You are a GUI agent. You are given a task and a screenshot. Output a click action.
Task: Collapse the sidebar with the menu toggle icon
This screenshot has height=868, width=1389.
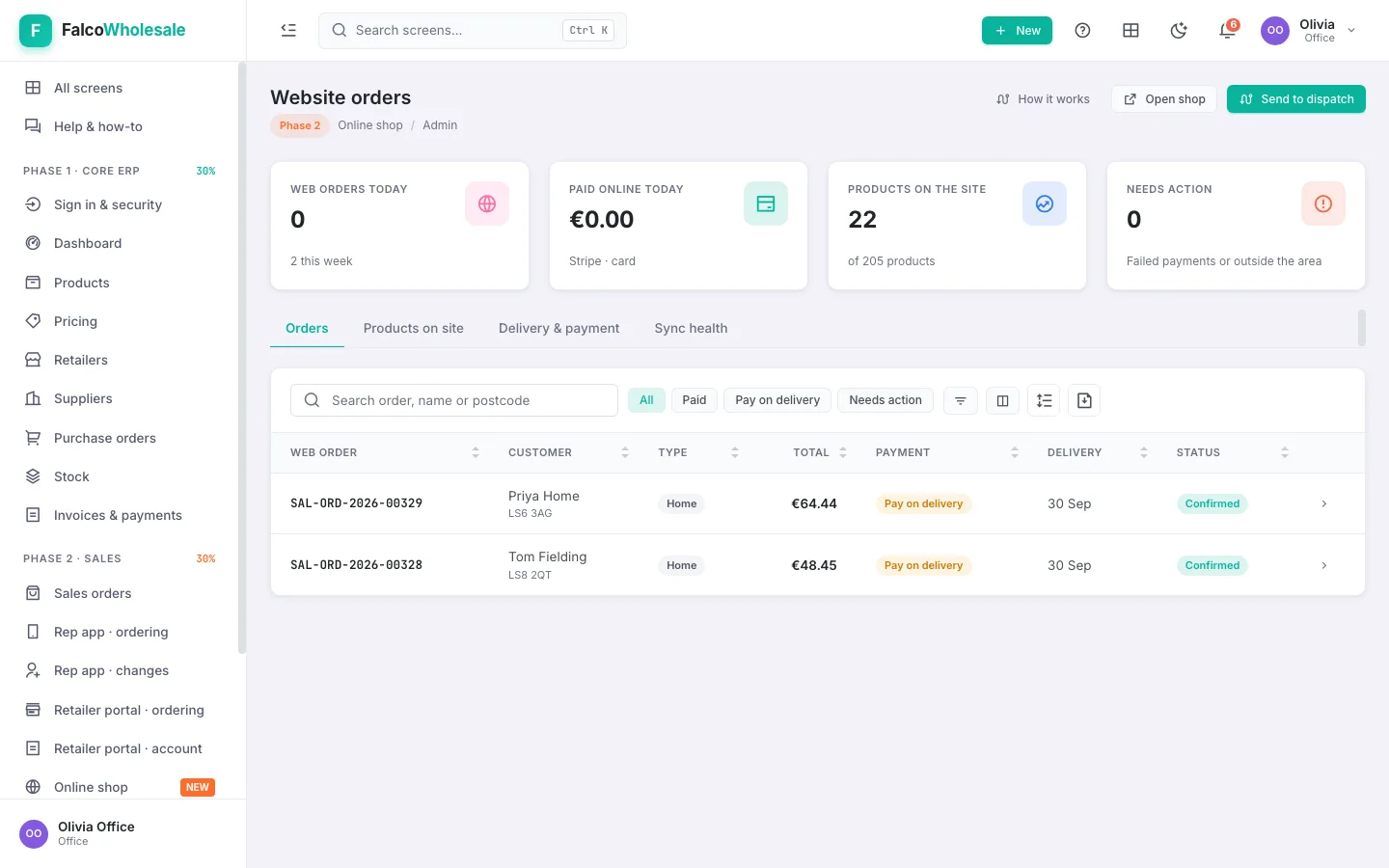click(288, 30)
